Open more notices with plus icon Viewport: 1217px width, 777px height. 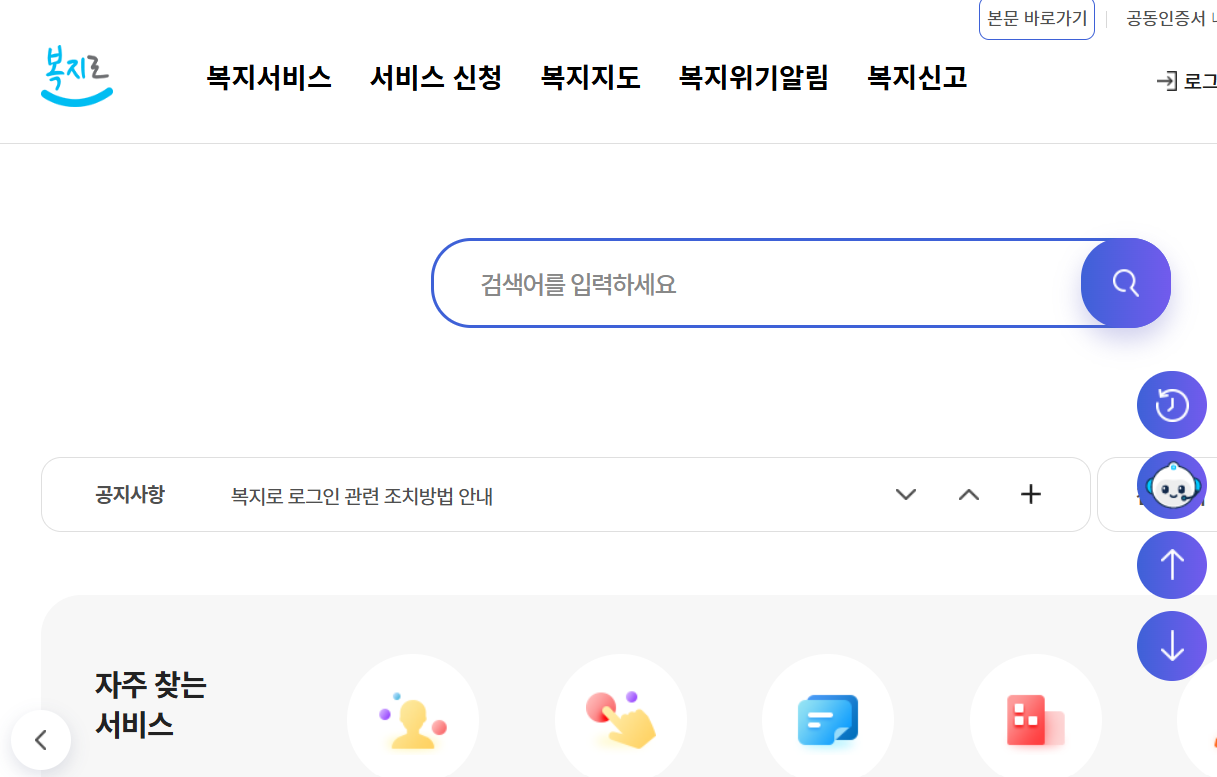pos(1031,494)
